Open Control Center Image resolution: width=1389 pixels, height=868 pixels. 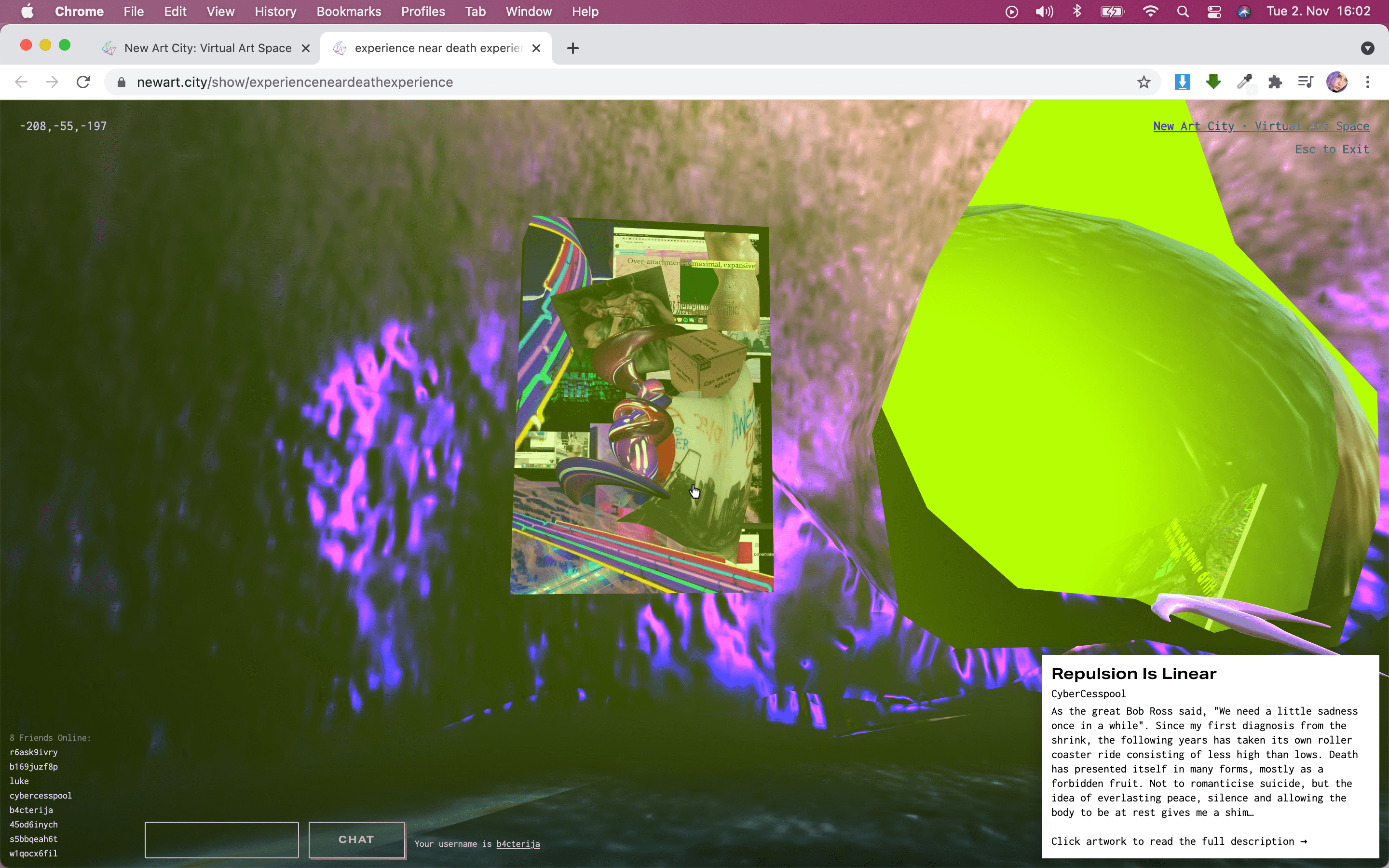tap(1214, 12)
